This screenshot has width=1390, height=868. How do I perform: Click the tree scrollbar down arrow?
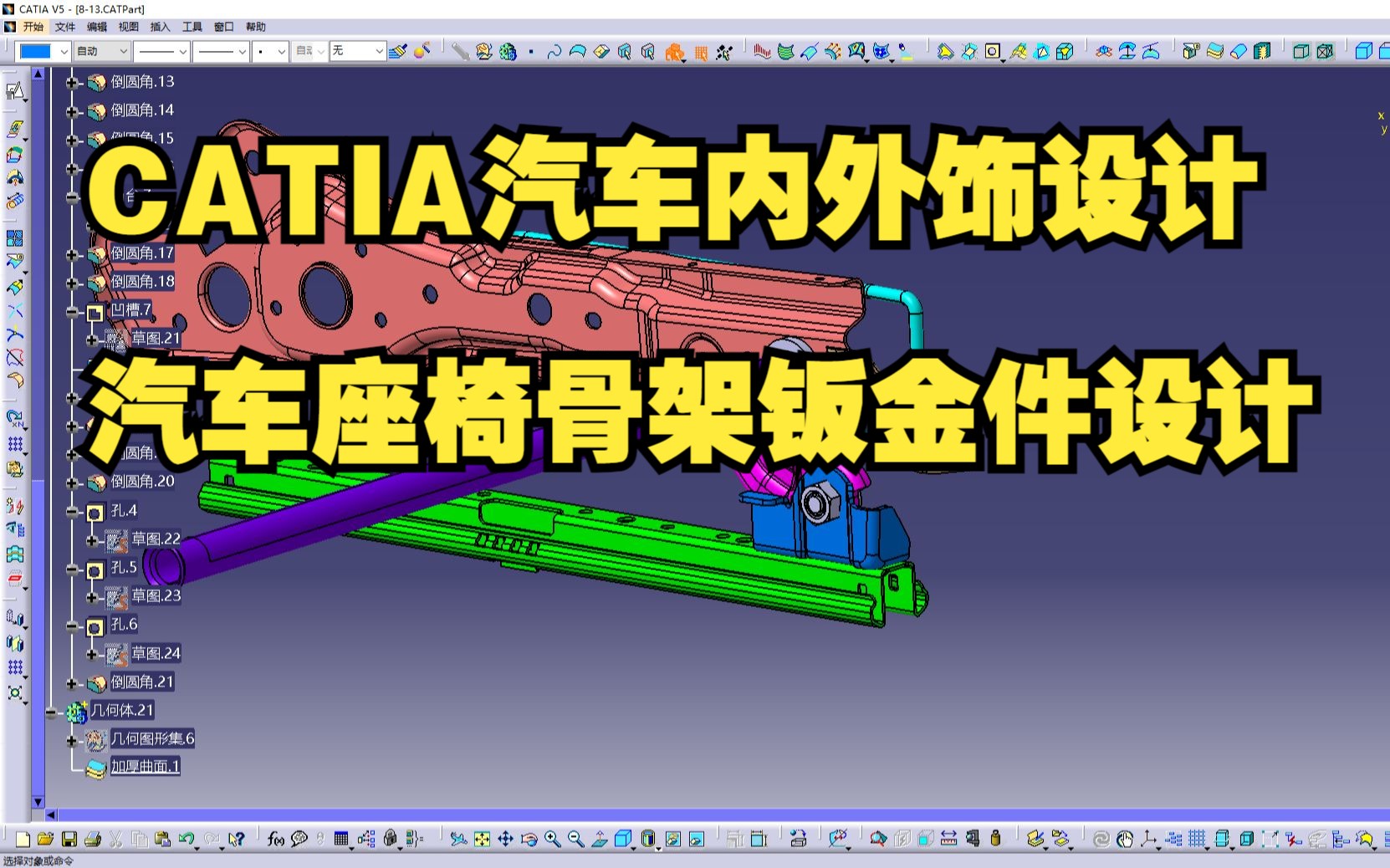pyautogui.click(x=38, y=802)
